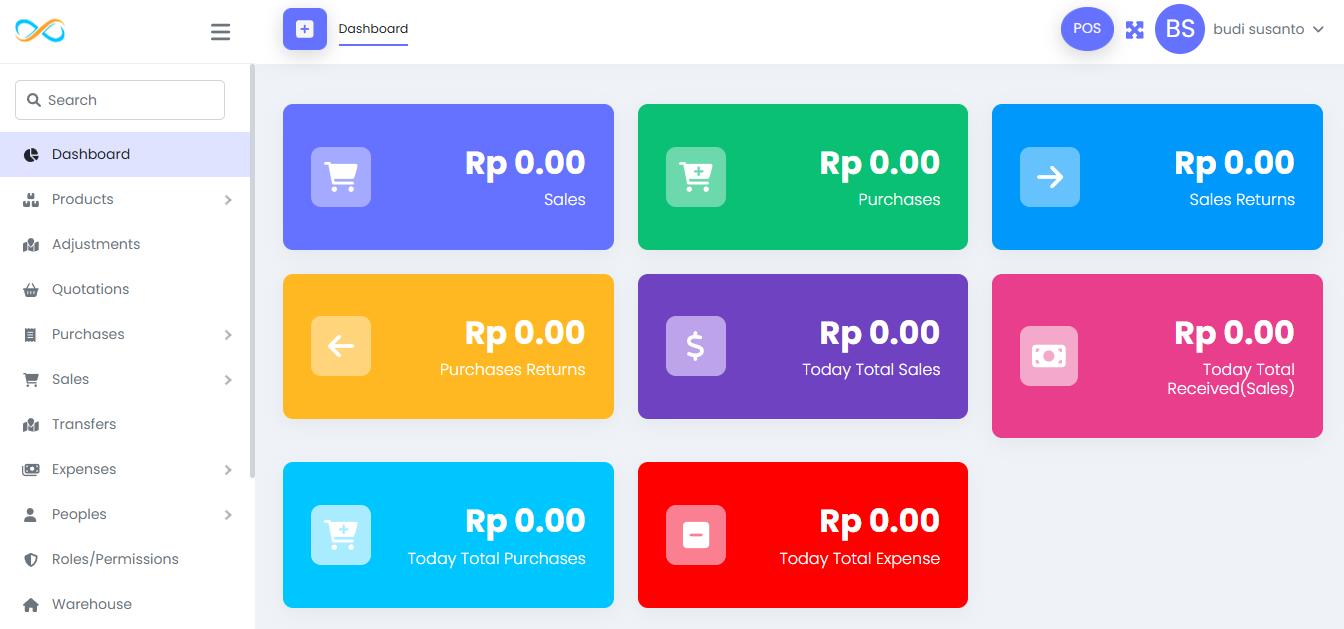Click the dollar icon on Today Total Sales
The width and height of the screenshot is (1344, 629).
[696, 346]
